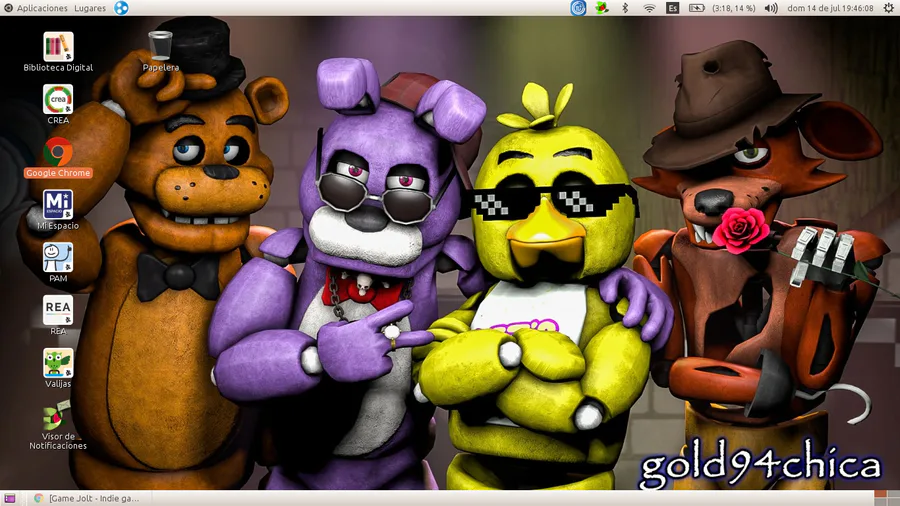Open the volume speaker indicator
The image size is (900, 506).
coord(771,8)
